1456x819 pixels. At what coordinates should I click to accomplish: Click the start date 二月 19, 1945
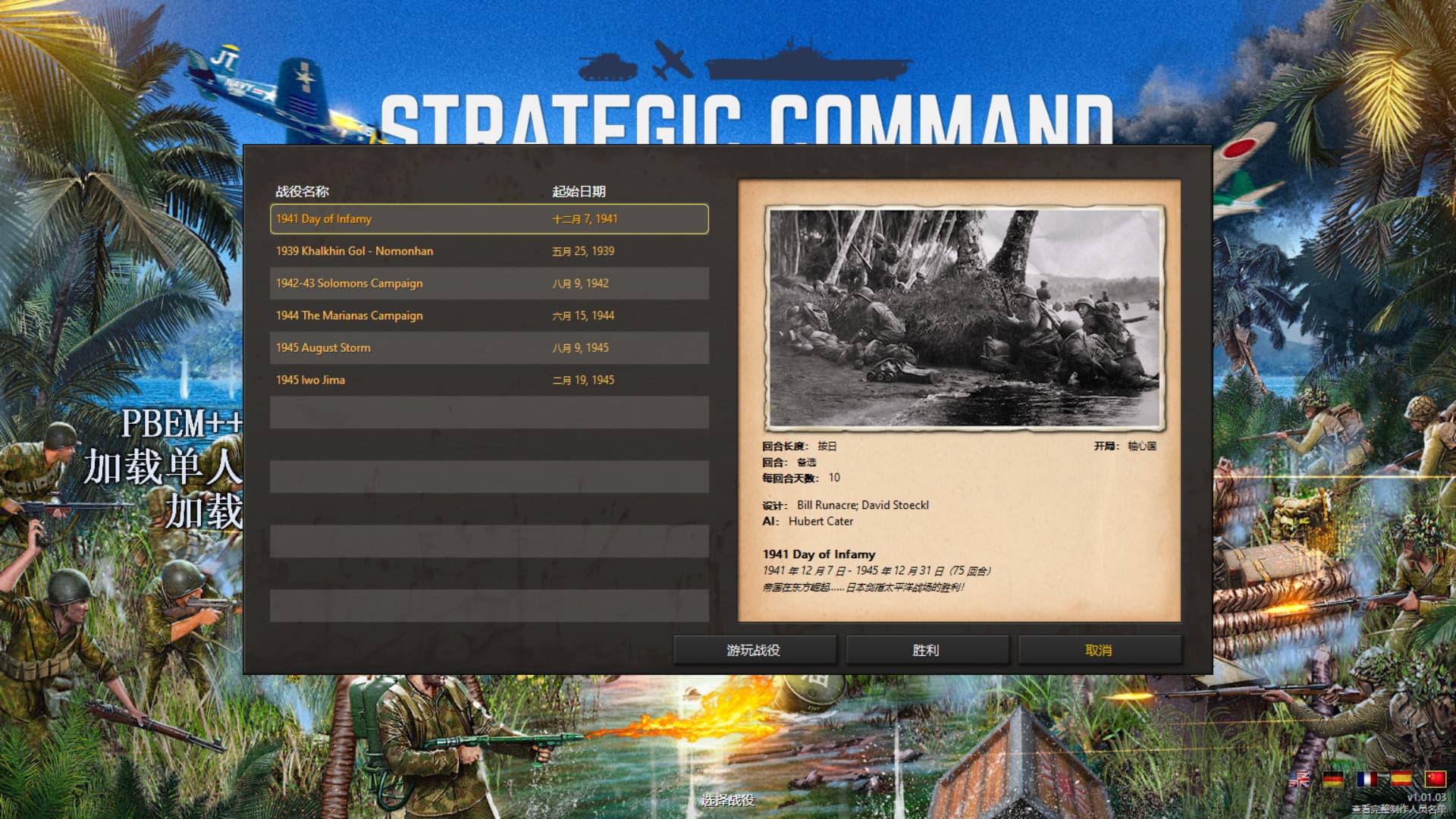[x=583, y=380]
